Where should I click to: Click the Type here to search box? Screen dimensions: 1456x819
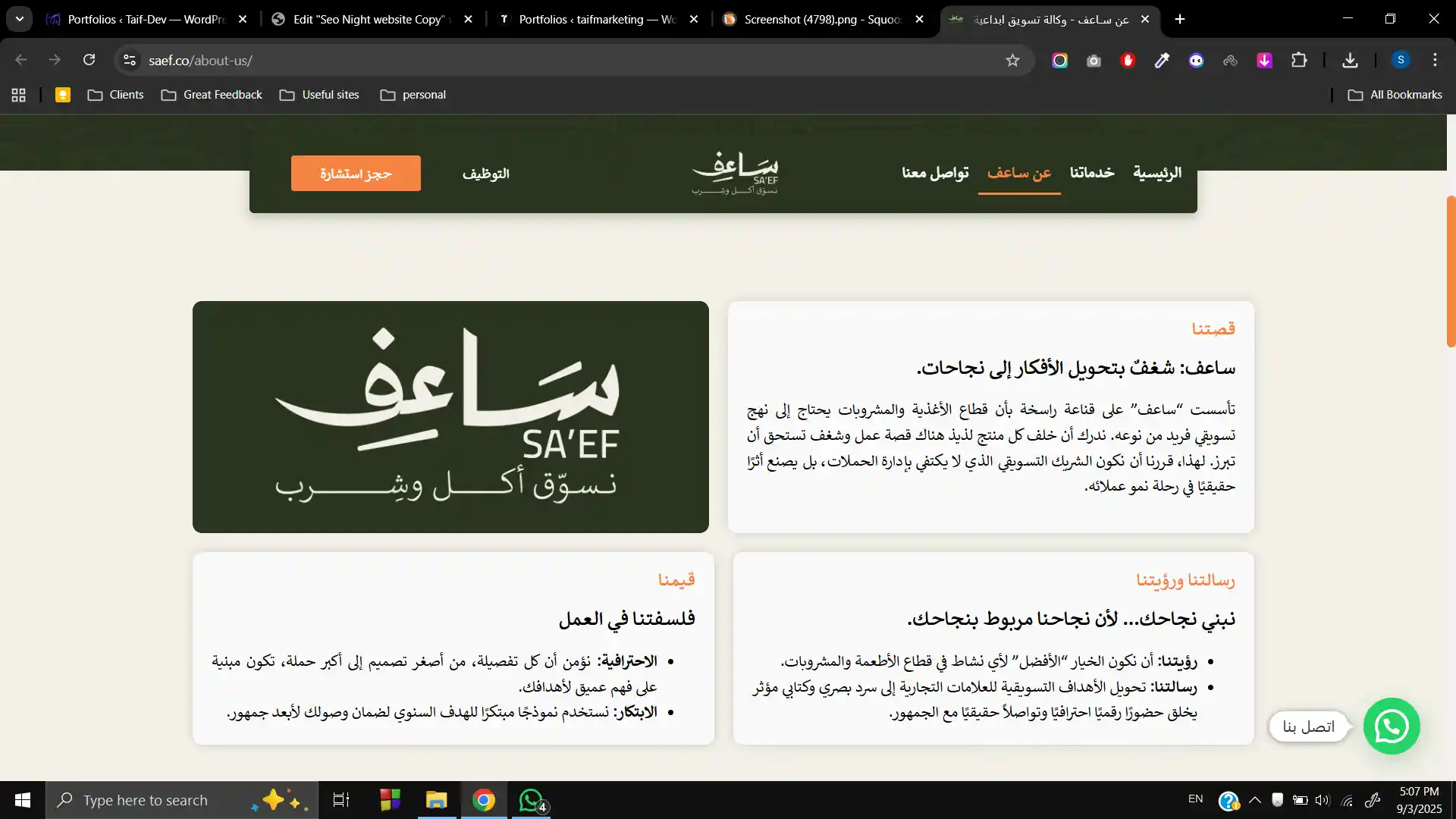tap(182, 800)
